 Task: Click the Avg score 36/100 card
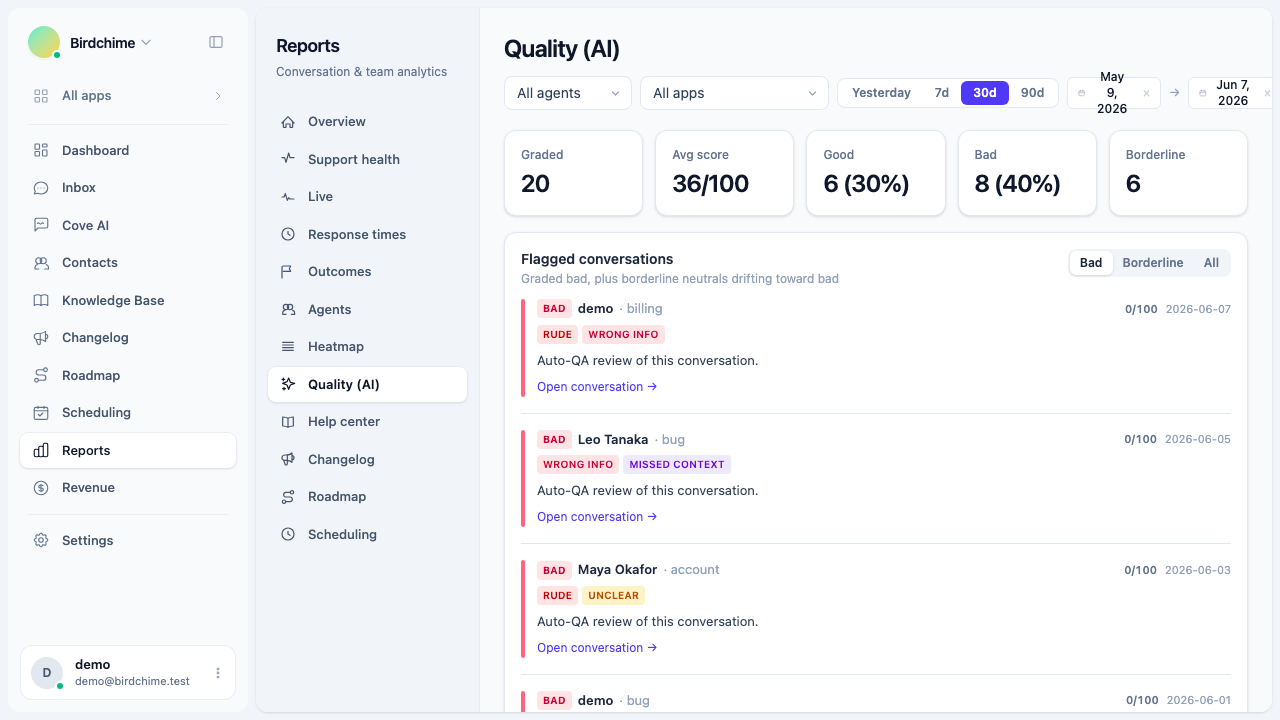click(x=724, y=173)
